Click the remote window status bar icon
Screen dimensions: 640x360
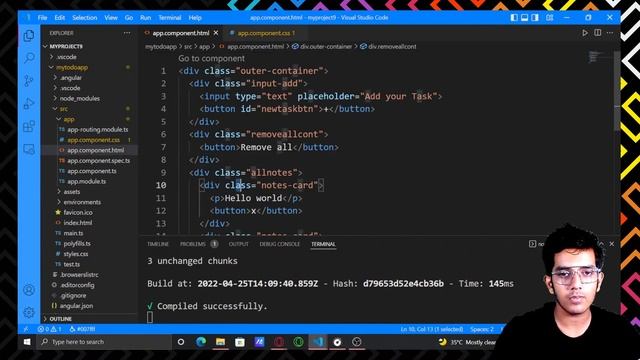26,329
